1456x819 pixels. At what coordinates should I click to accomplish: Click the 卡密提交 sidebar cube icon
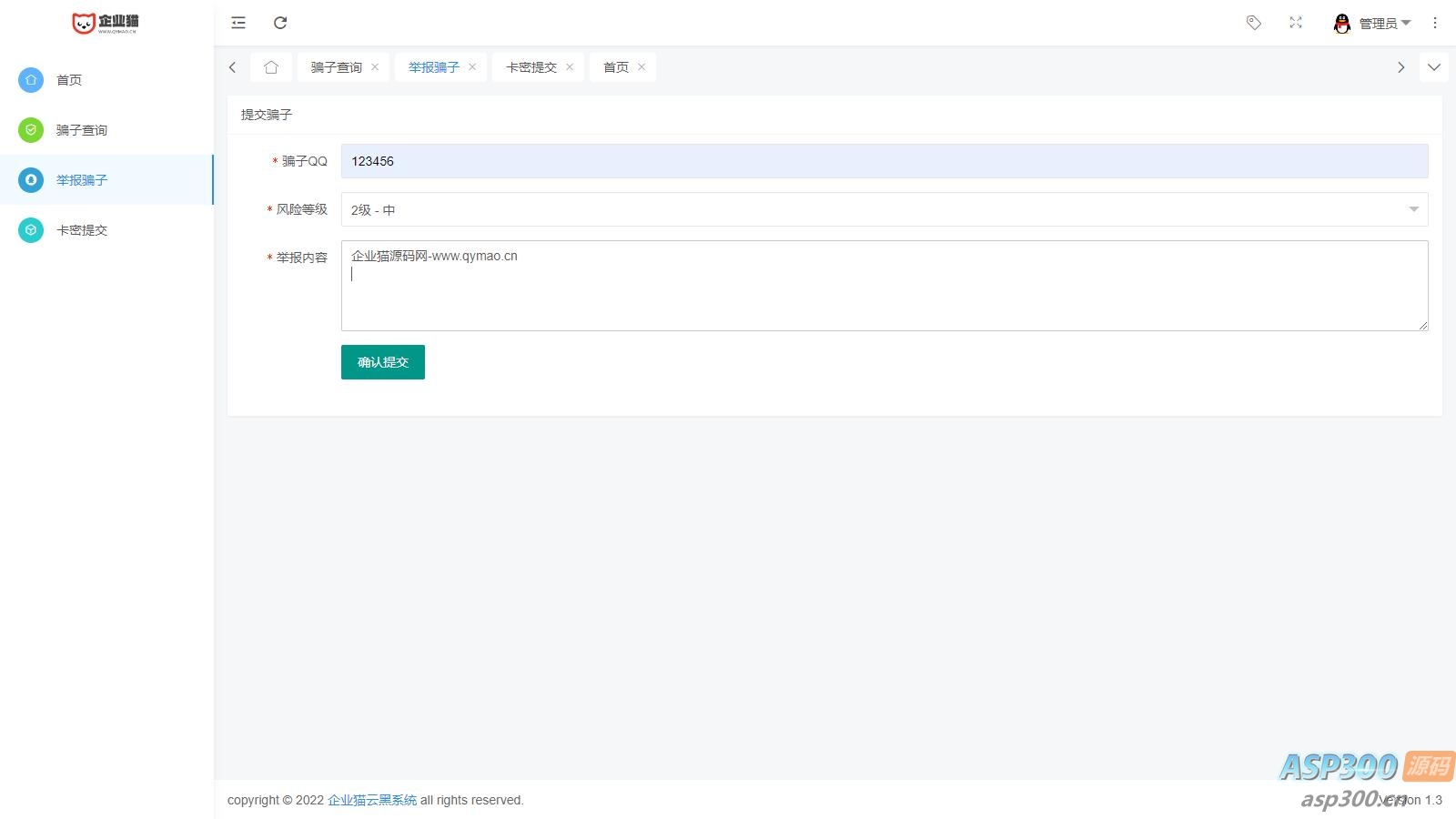(31, 230)
